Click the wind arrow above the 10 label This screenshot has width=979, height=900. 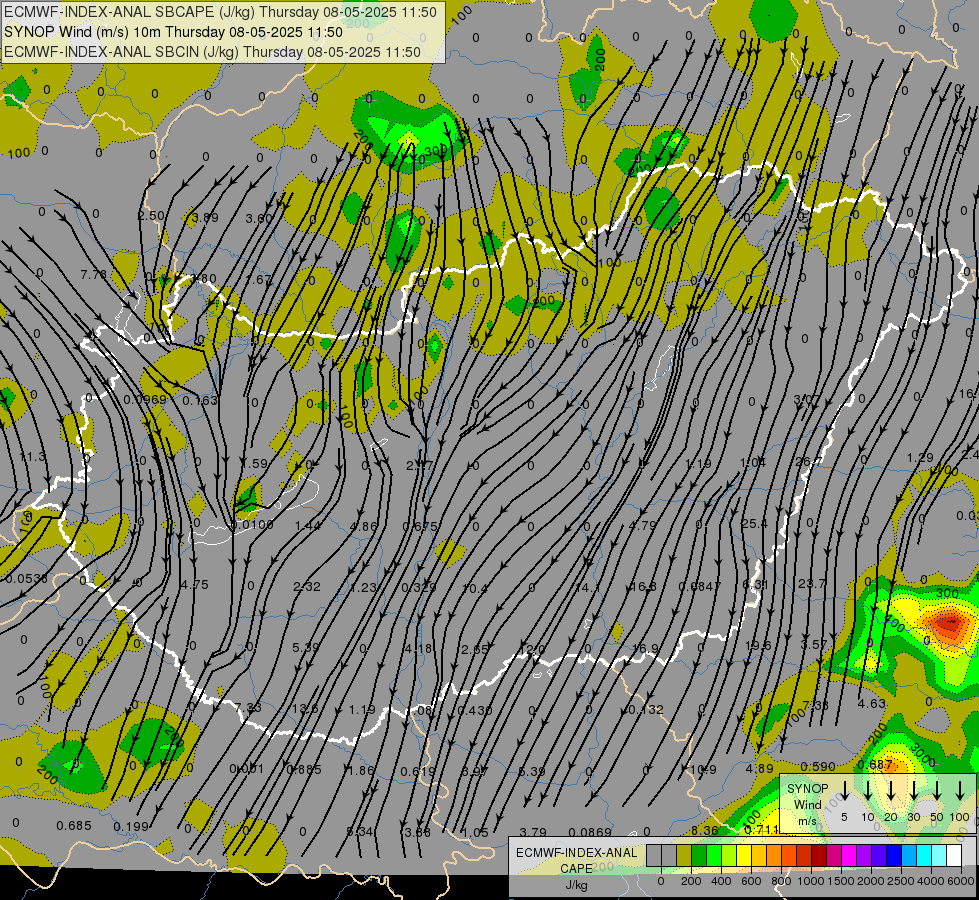click(868, 791)
